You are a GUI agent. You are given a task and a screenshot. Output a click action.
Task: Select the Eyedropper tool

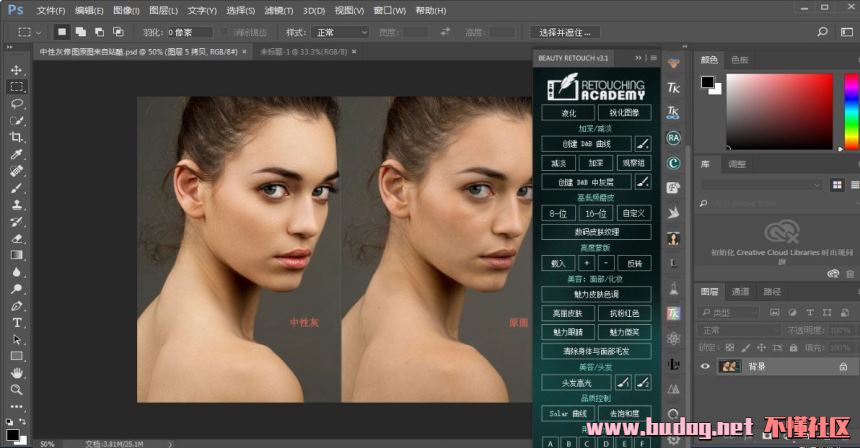(x=17, y=154)
